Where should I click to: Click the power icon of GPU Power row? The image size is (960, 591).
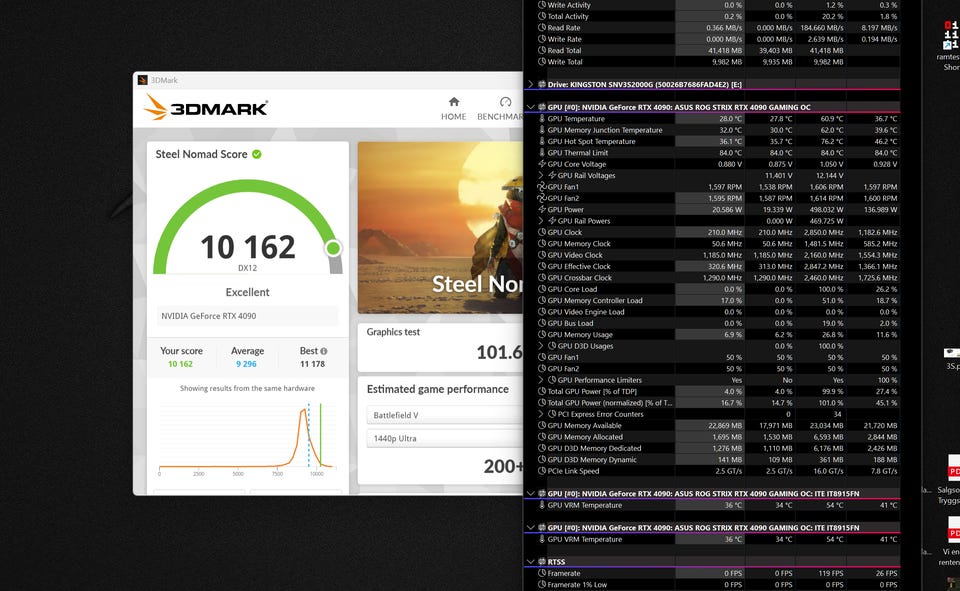tap(542, 209)
